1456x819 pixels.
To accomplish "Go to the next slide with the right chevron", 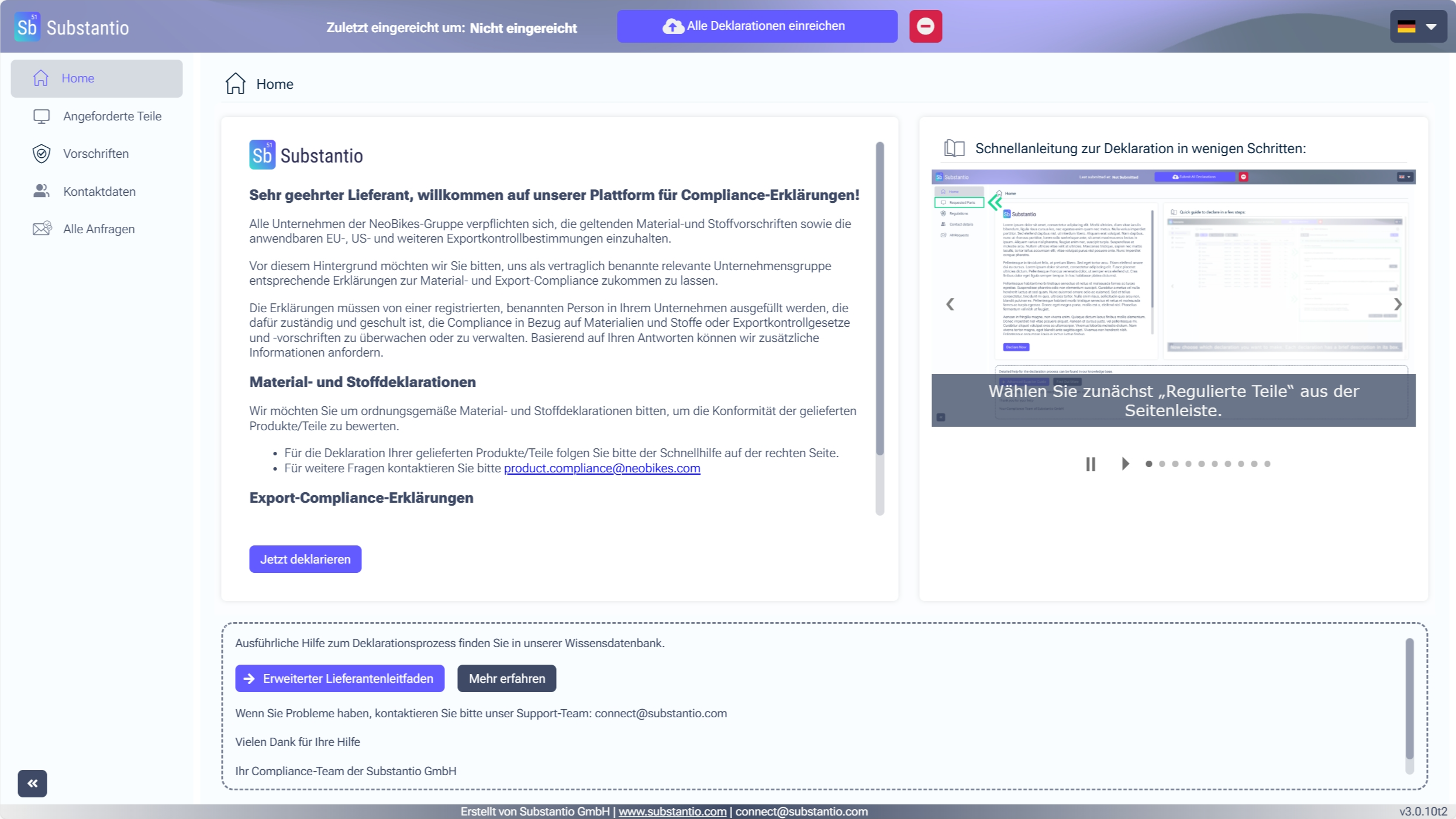I will [x=1398, y=304].
